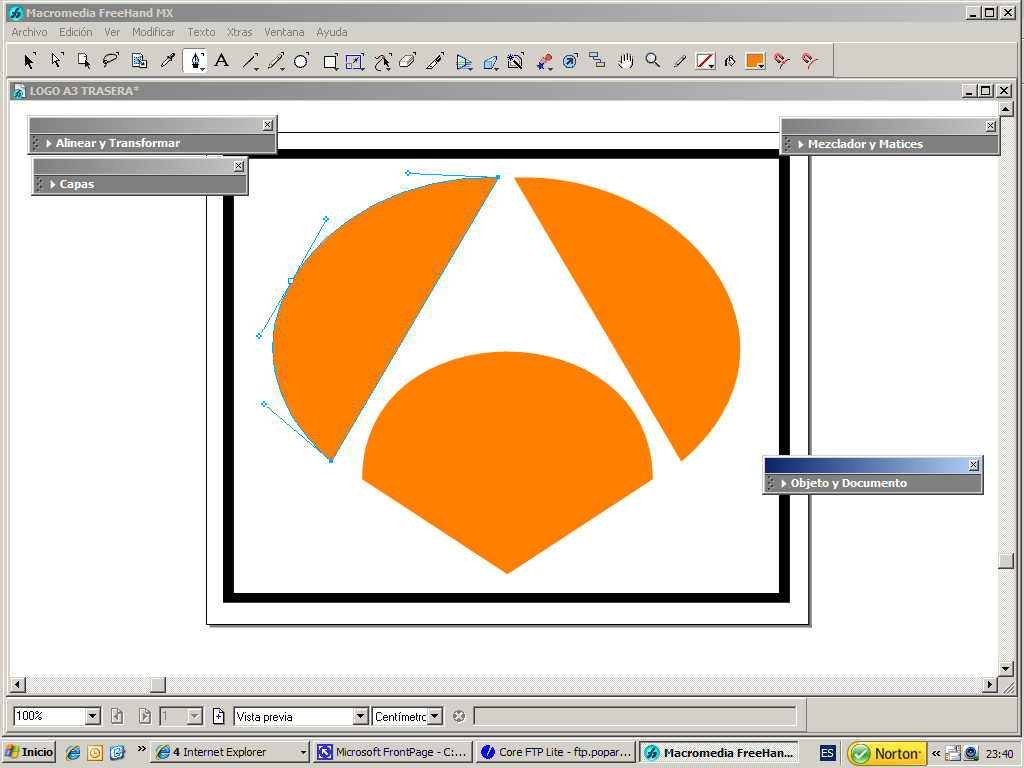Click the cancel stop icon in status bar
1024x768 pixels.
(x=459, y=716)
